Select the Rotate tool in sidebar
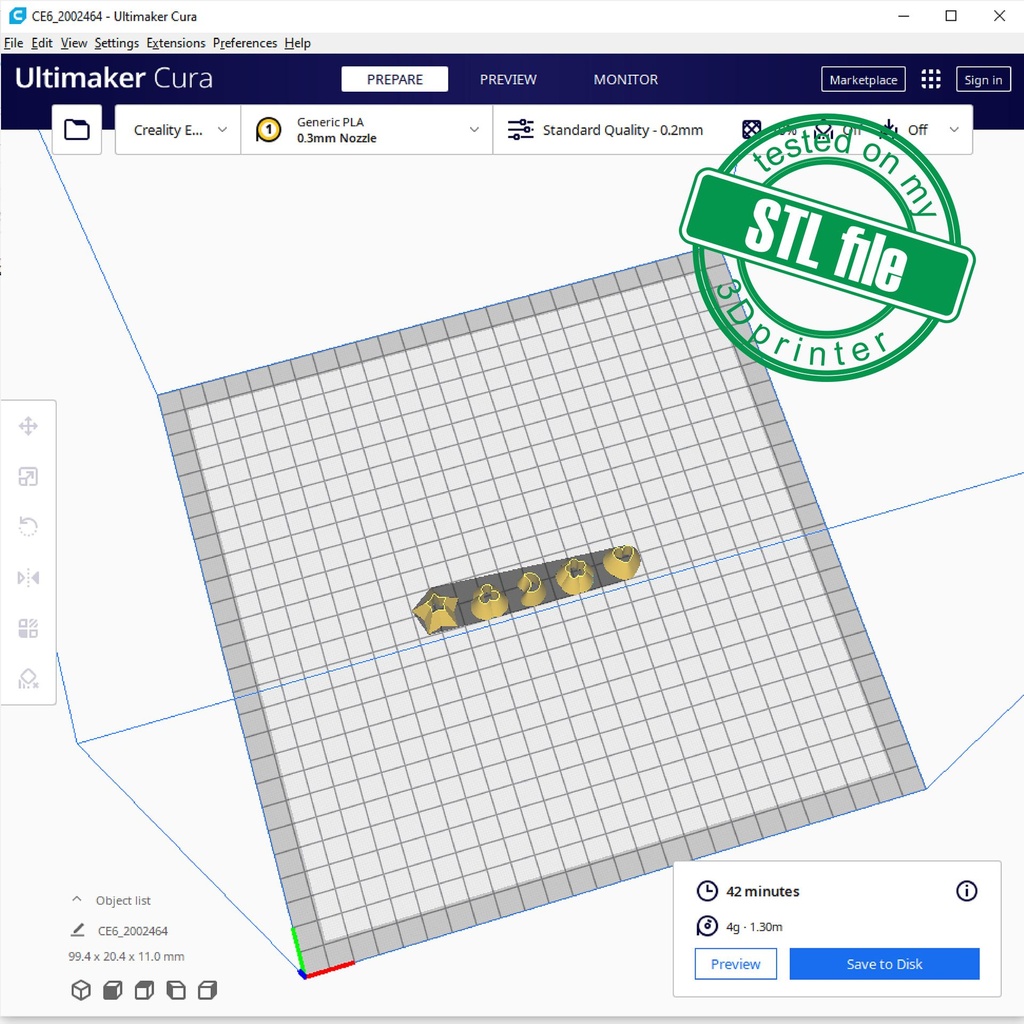Viewport: 1024px width, 1024px height. click(28, 527)
